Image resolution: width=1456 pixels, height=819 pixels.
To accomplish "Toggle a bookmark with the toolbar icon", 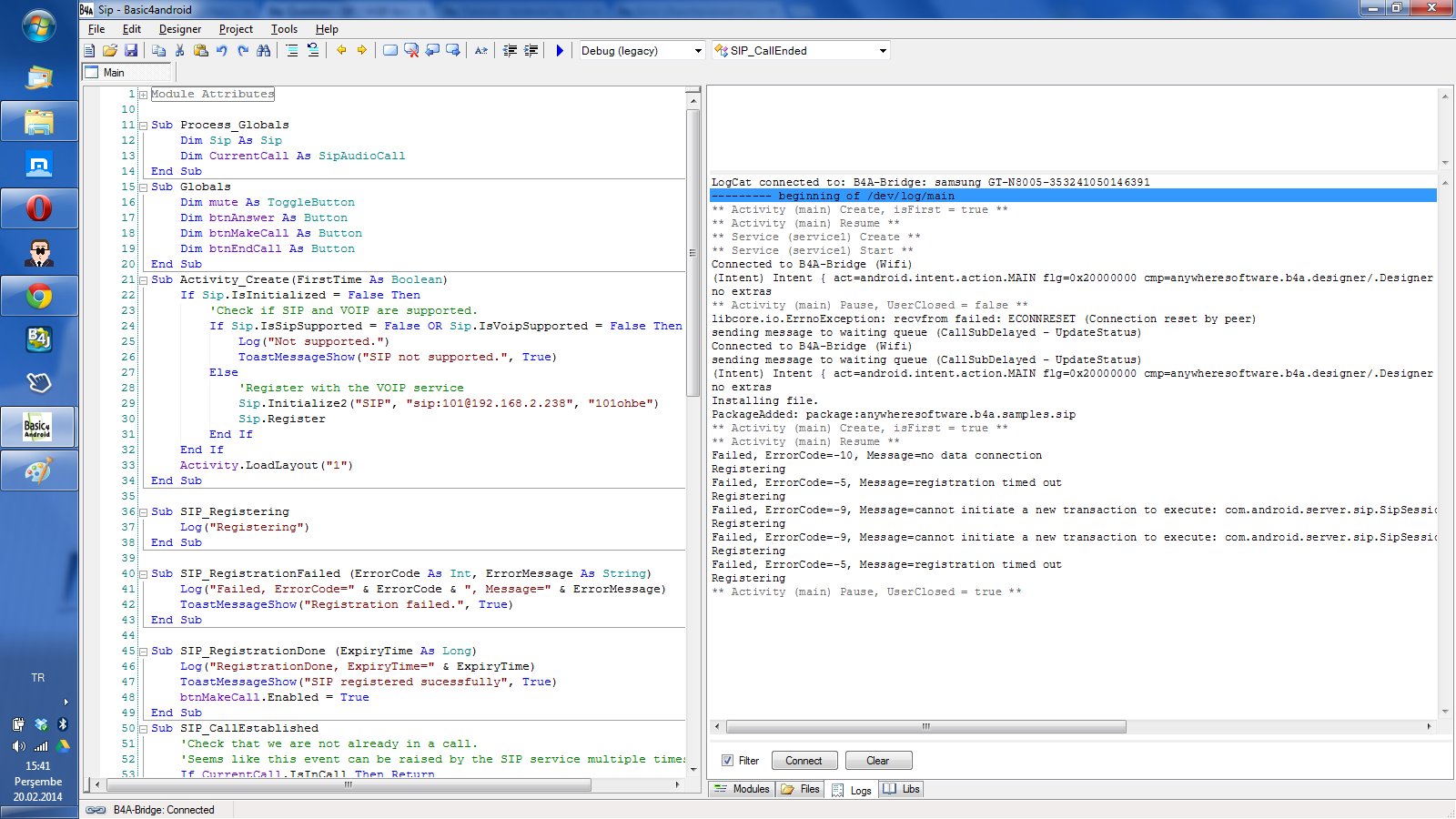I will pyautogui.click(x=390, y=51).
